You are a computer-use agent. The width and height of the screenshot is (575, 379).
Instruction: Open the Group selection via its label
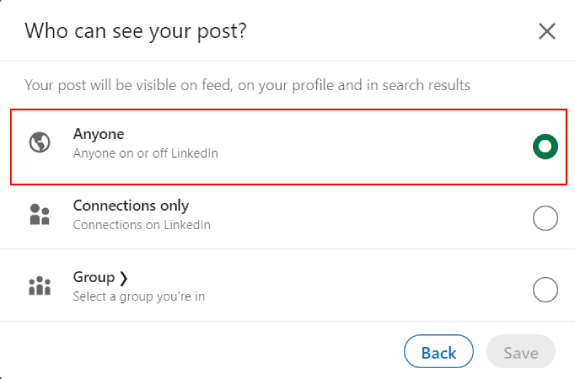[94, 277]
